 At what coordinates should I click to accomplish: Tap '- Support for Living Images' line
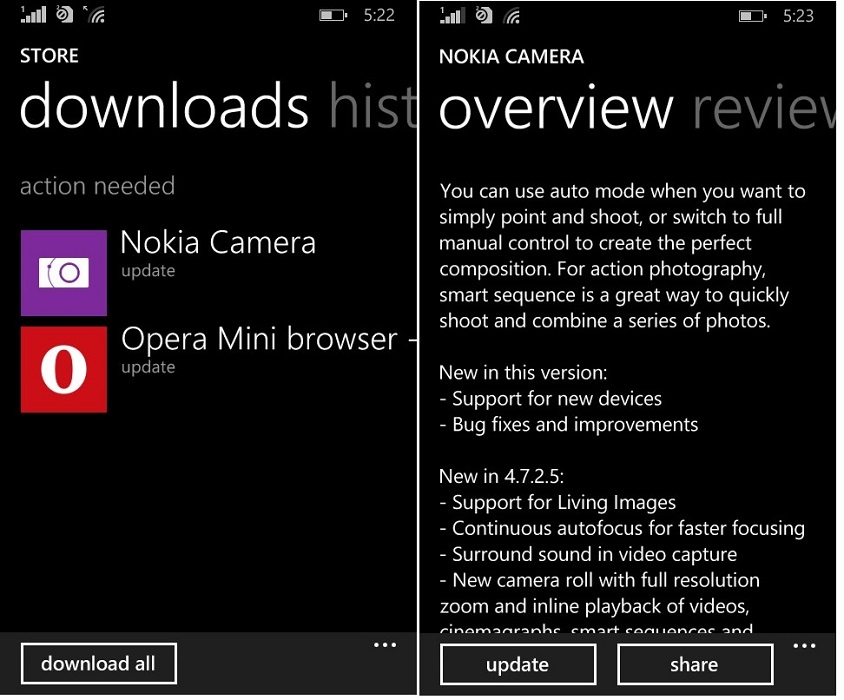click(x=558, y=502)
